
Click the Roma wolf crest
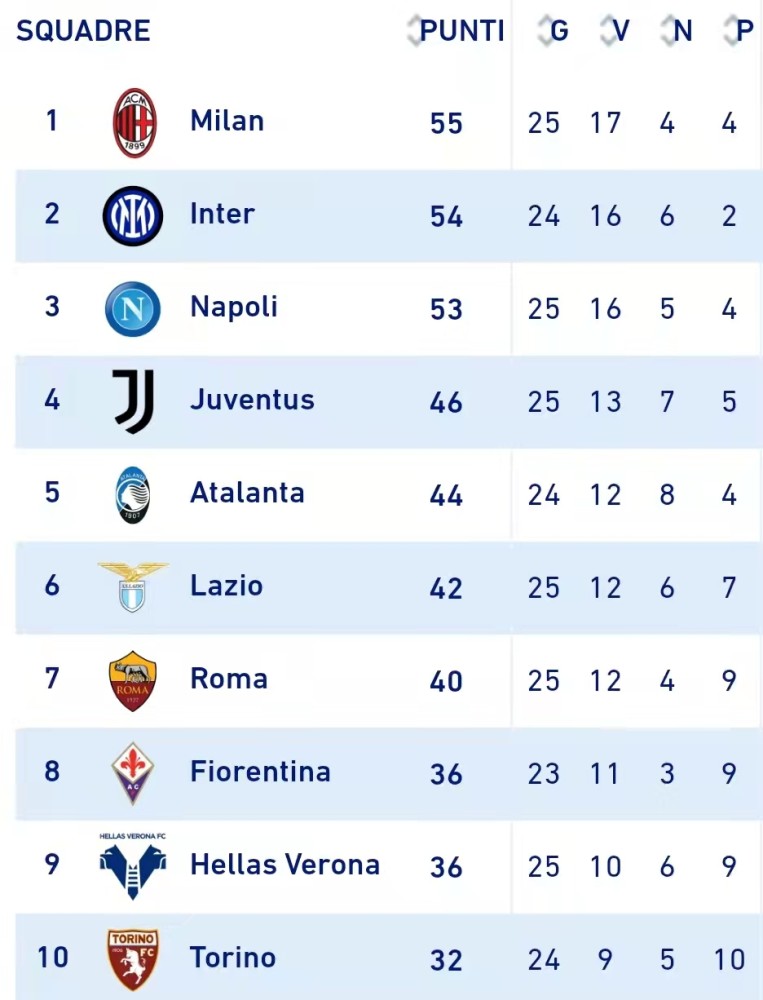point(133,680)
